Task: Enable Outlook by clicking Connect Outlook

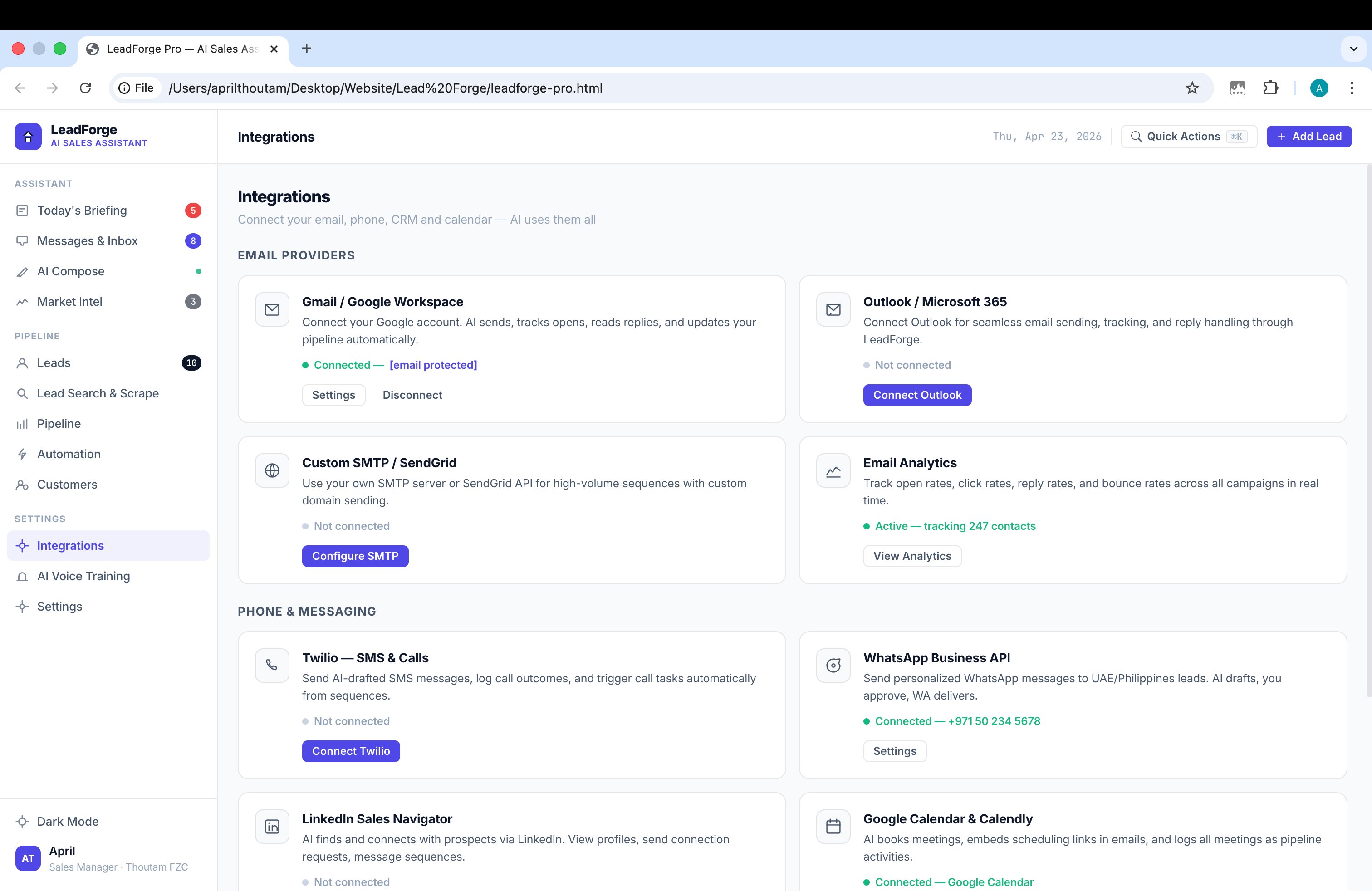Action: (x=916, y=395)
